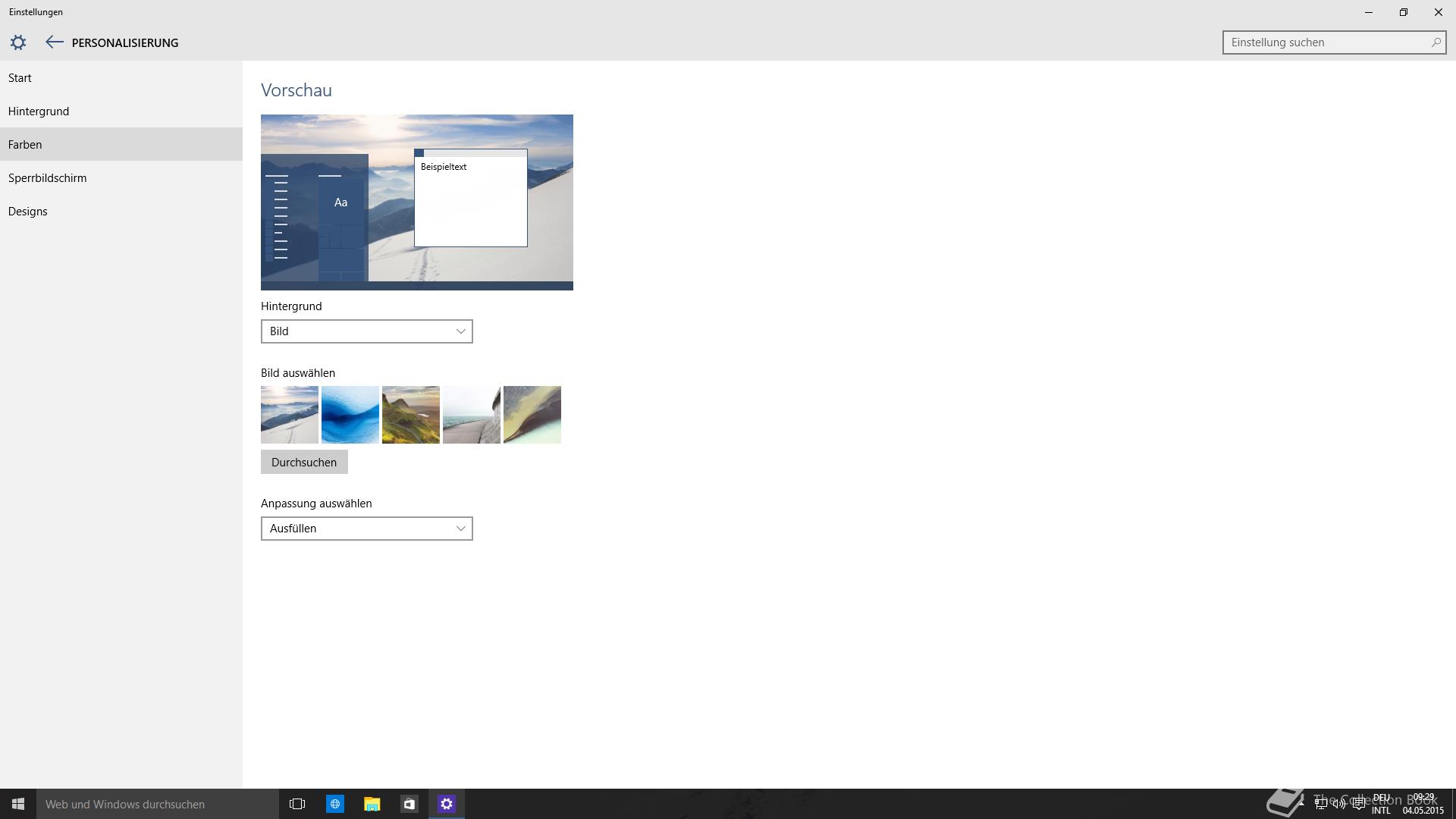The image size is (1456, 819).
Task: Click the magnifier icon in the search box
Action: pyautogui.click(x=1436, y=42)
